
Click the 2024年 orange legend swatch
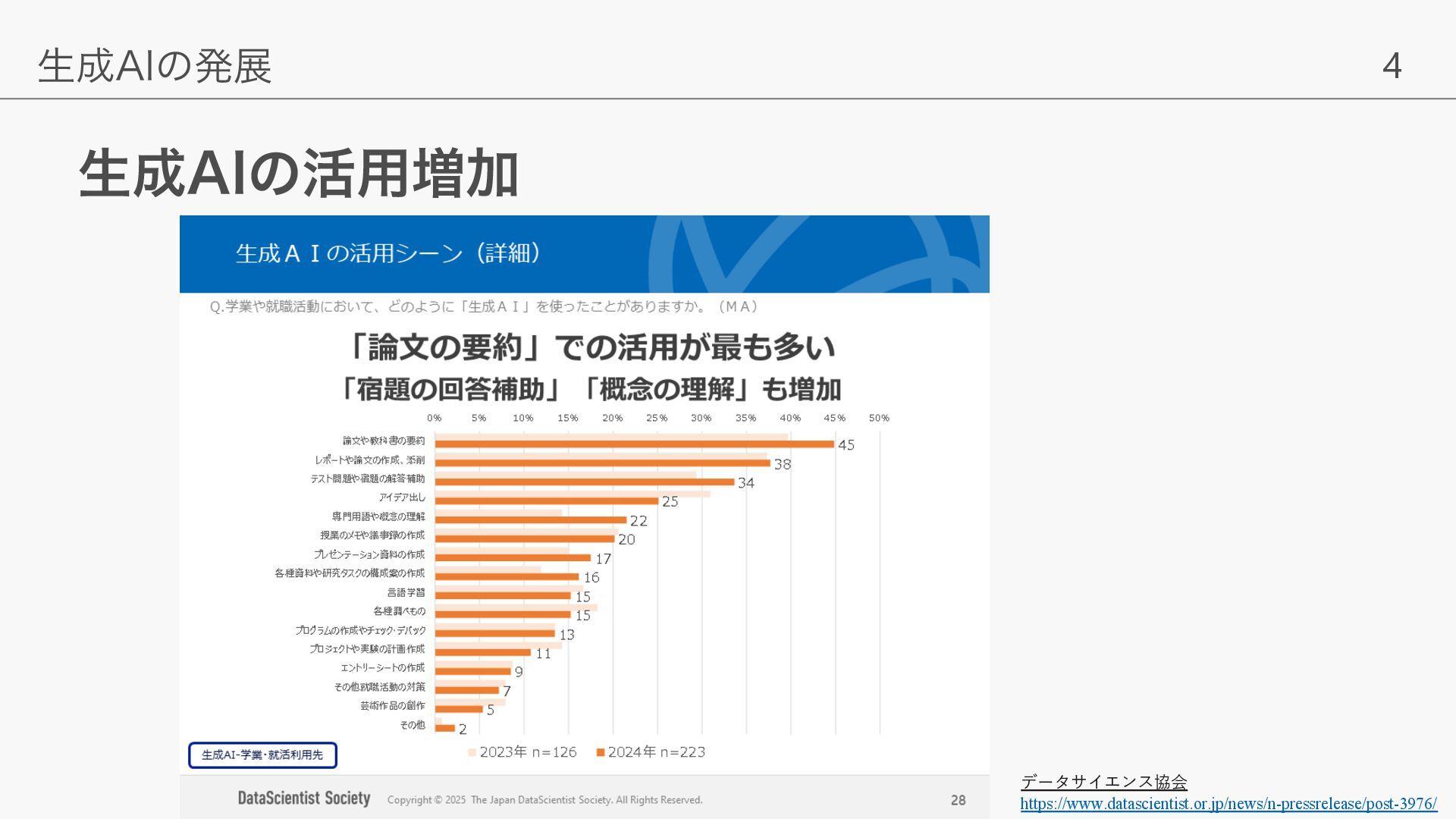coord(601,752)
